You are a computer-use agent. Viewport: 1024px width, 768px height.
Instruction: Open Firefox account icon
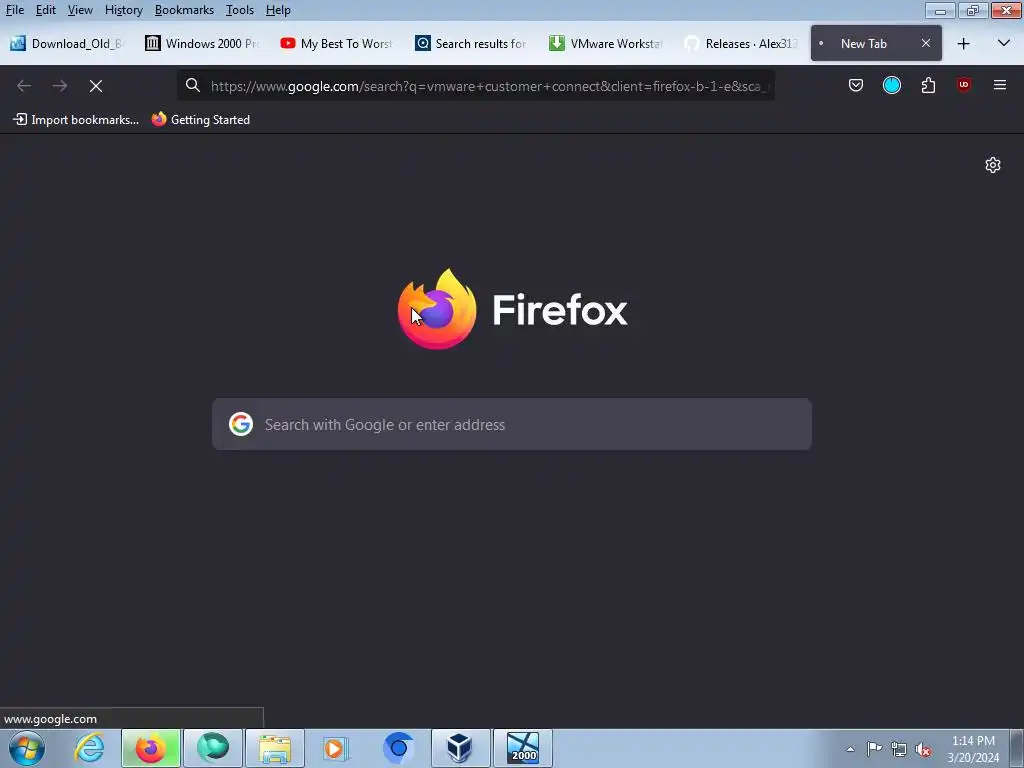point(891,86)
